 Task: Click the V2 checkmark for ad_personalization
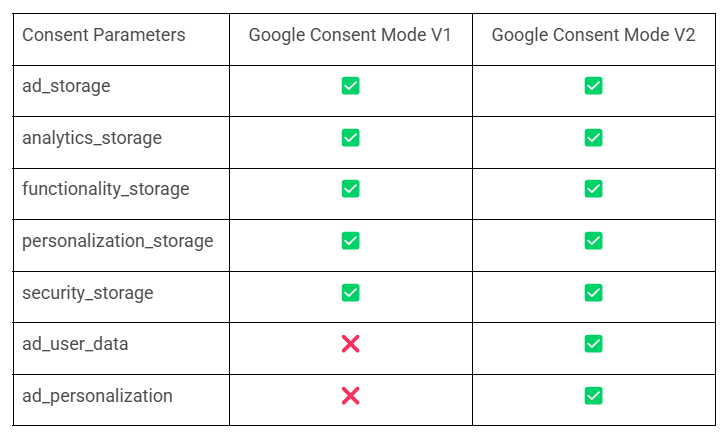[x=593, y=396]
